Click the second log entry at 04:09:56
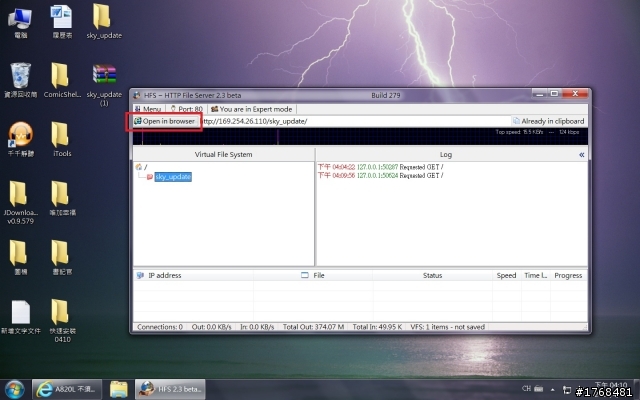 pos(380,176)
